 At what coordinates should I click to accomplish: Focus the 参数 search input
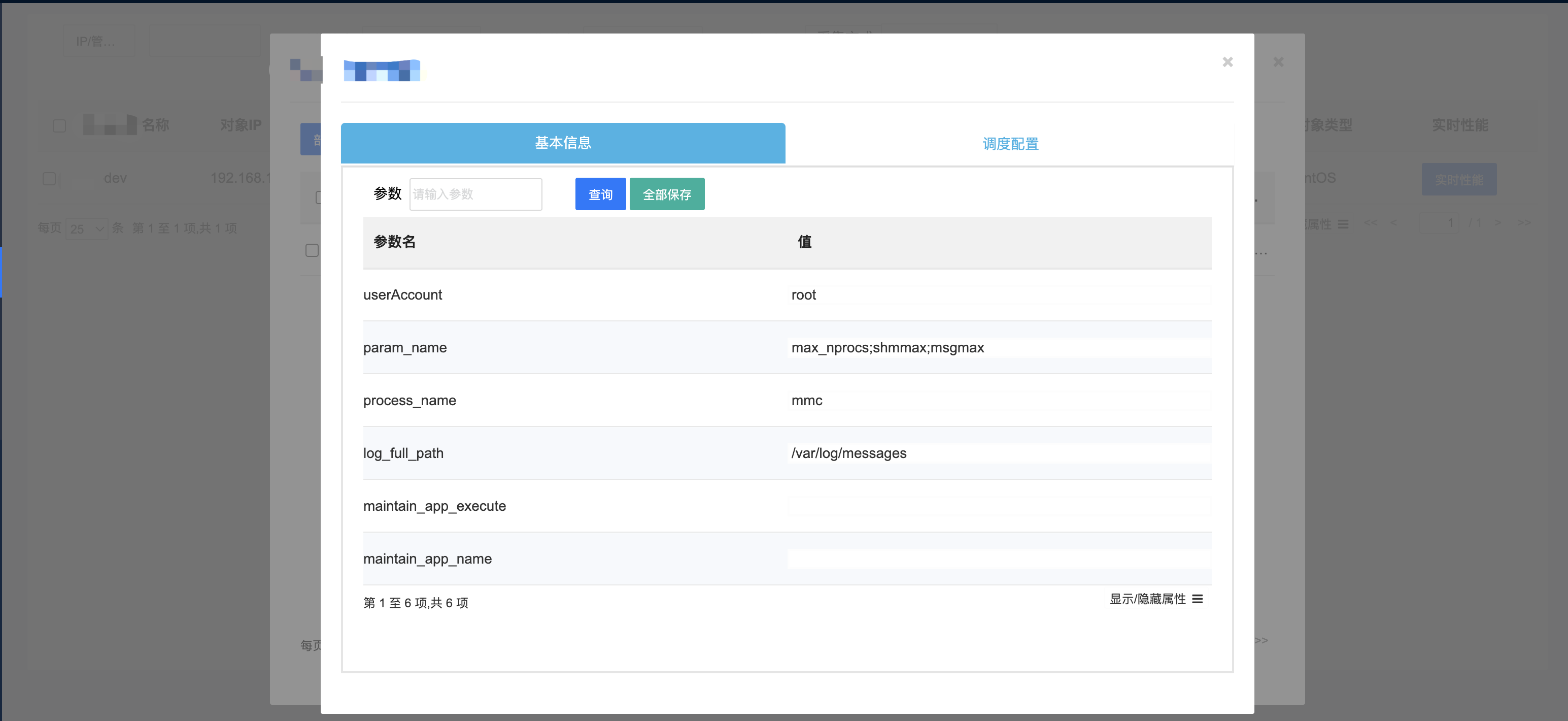(475, 194)
